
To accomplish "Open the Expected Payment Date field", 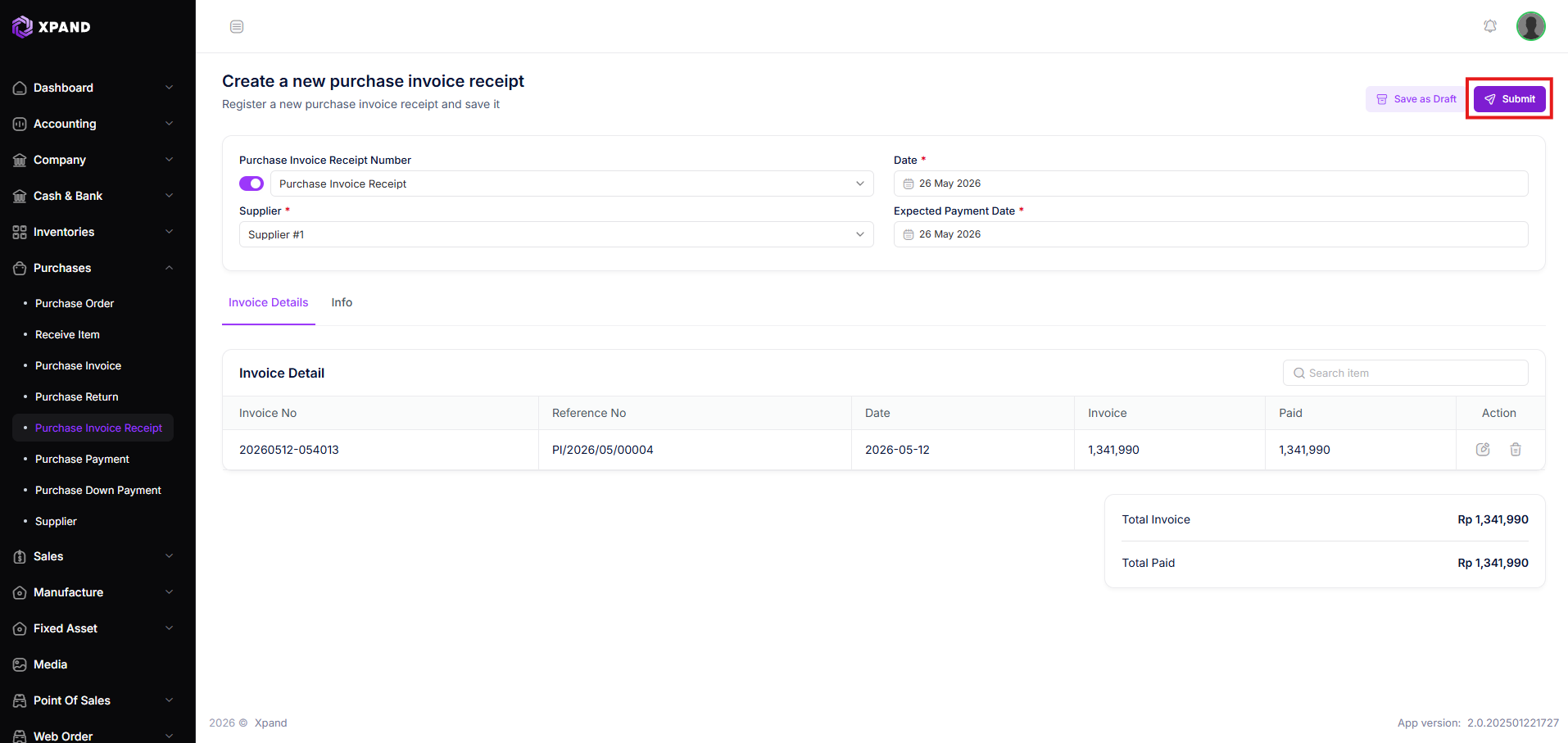I will tap(1211, 234).
